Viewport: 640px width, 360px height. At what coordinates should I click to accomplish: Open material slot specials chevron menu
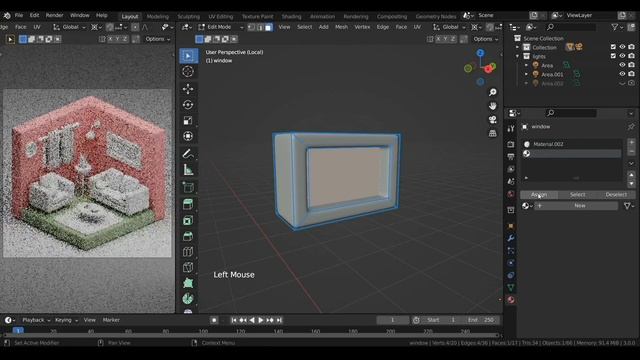point(631,163)
